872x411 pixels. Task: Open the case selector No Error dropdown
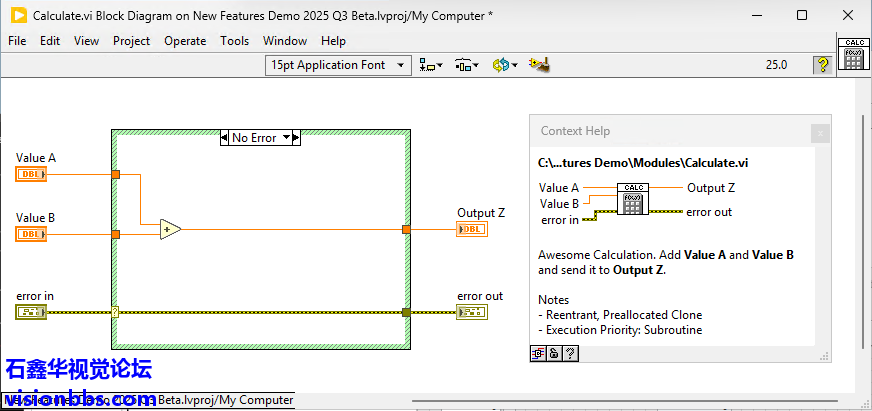[286, 138]
